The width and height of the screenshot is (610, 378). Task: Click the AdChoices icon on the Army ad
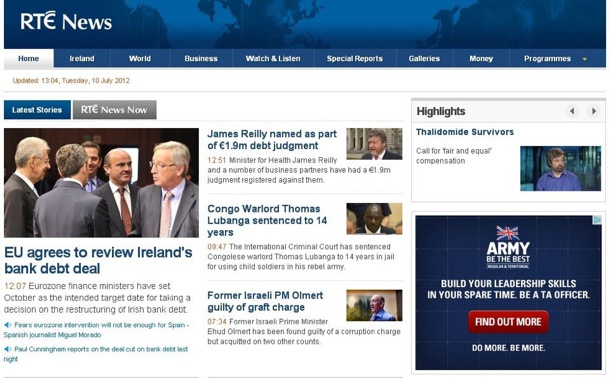pos(597,220)
